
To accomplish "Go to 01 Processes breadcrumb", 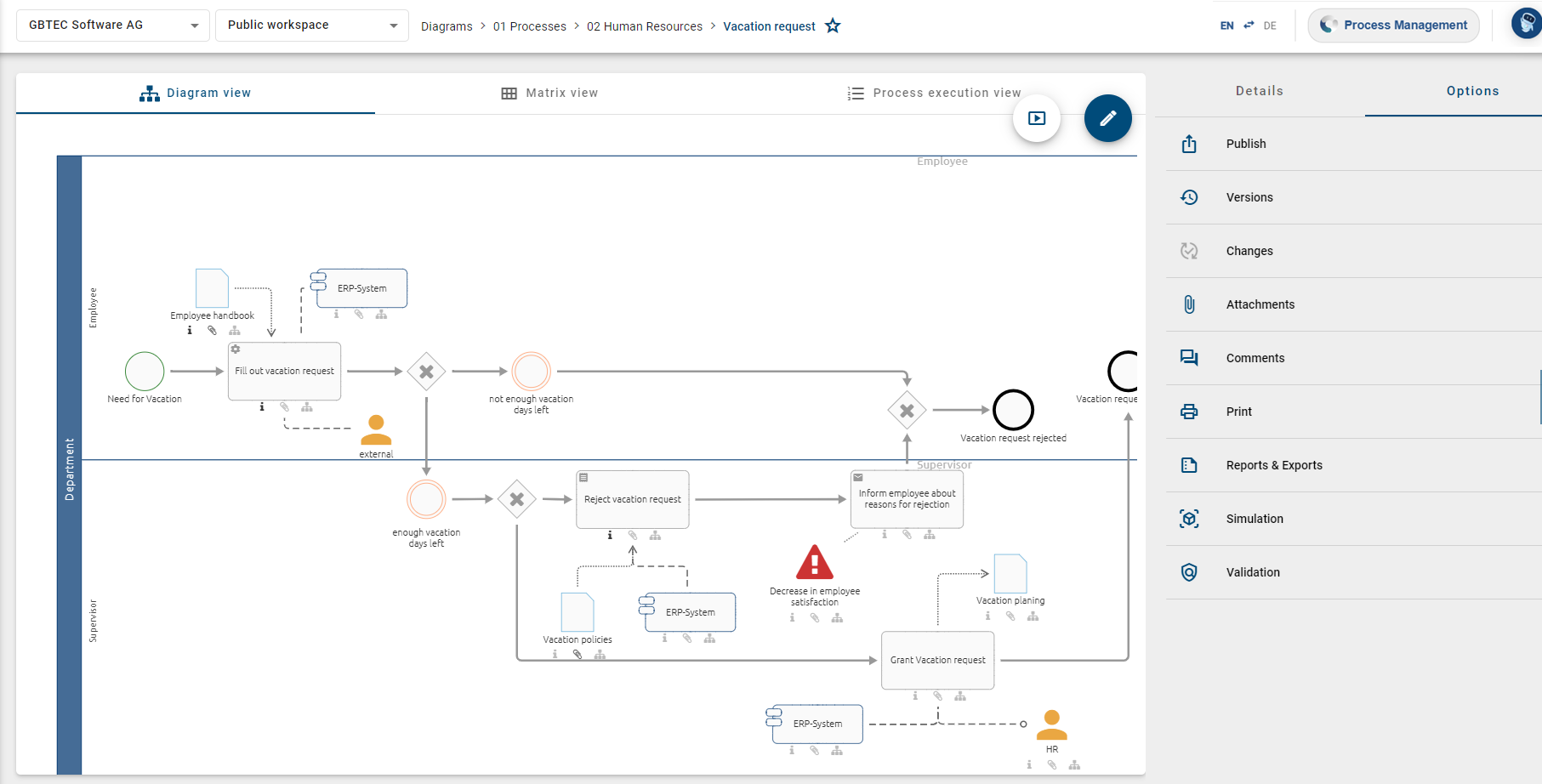I will pyautogui.click(x=530, y=26).
